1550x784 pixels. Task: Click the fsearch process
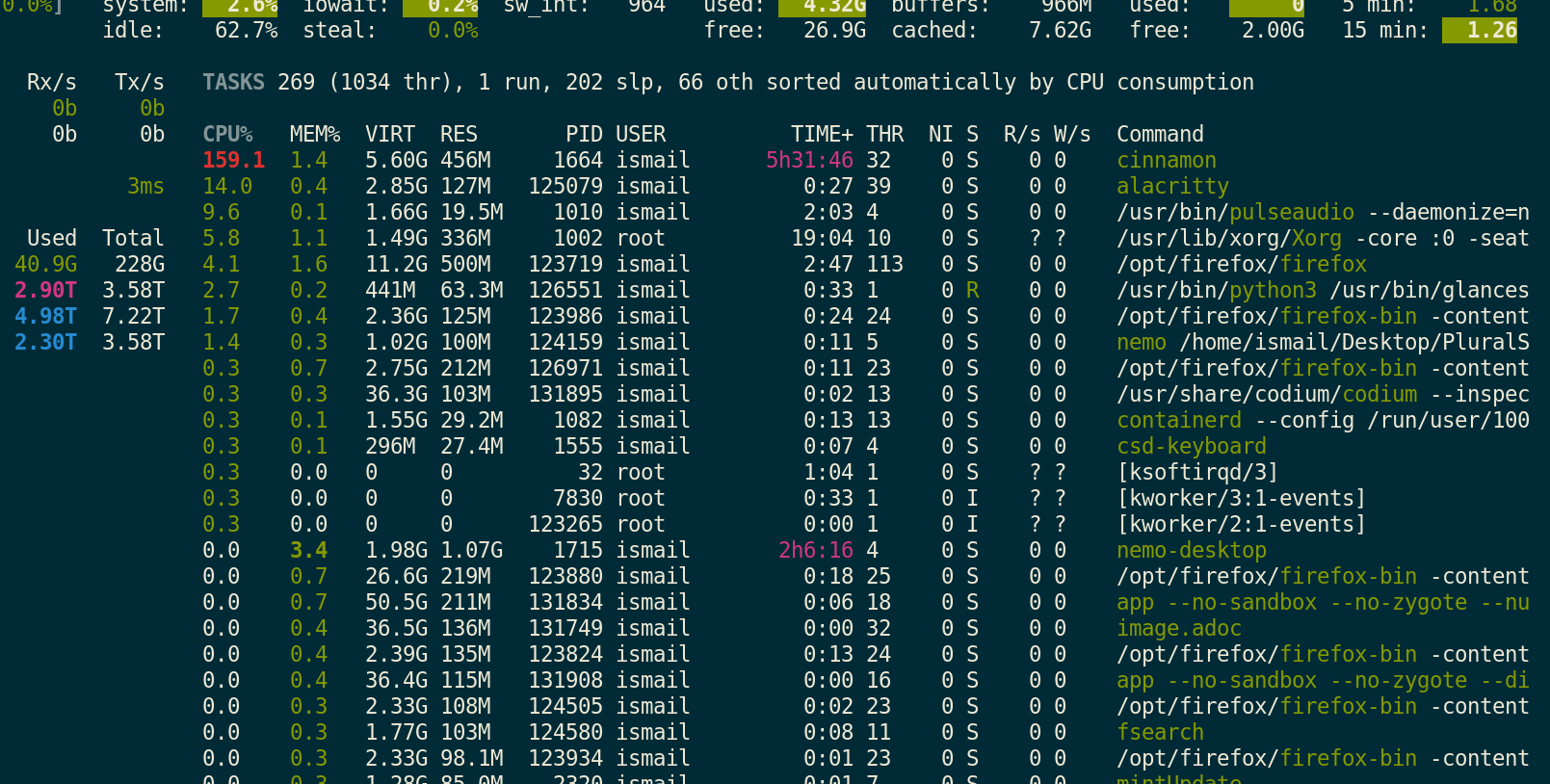pyautogui.click(x=1160, y=732)
